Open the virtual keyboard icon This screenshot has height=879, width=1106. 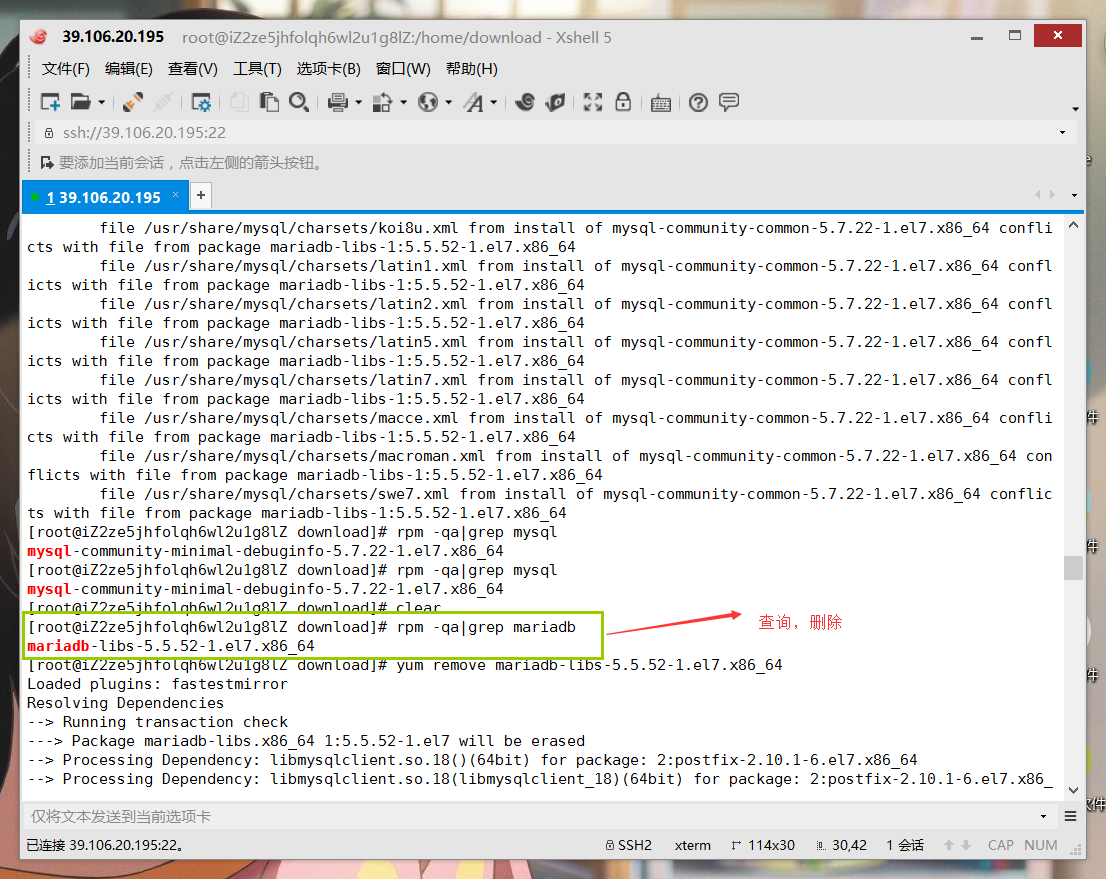tap(660, 102)
